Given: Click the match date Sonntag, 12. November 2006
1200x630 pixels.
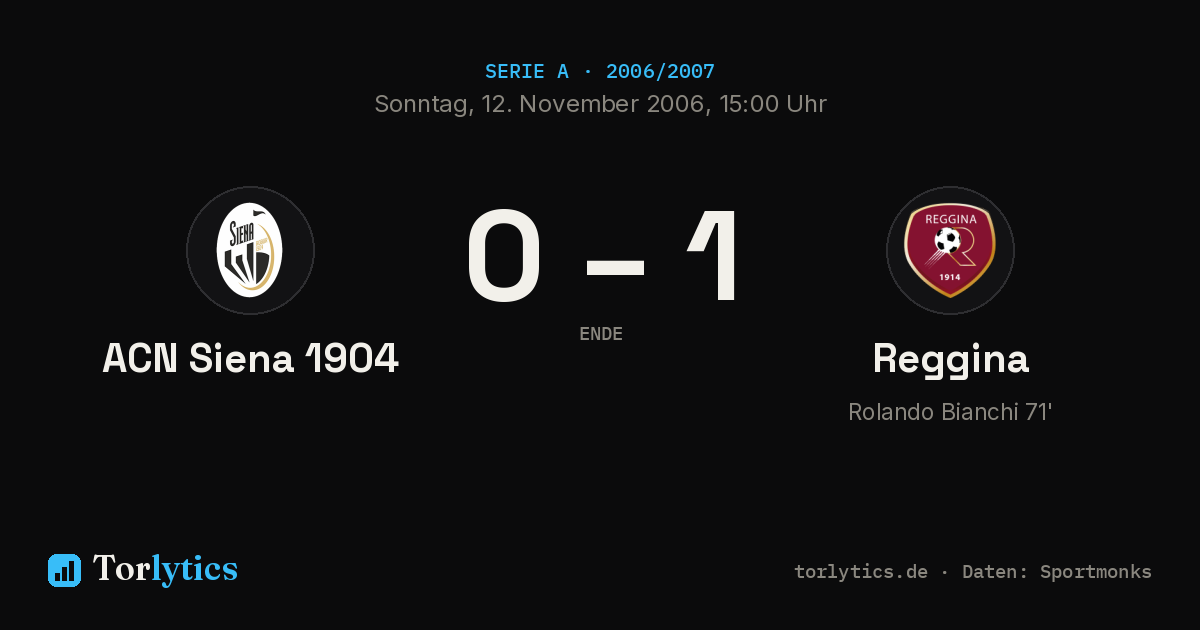Looking at the screenshot, I should (539, 104).
